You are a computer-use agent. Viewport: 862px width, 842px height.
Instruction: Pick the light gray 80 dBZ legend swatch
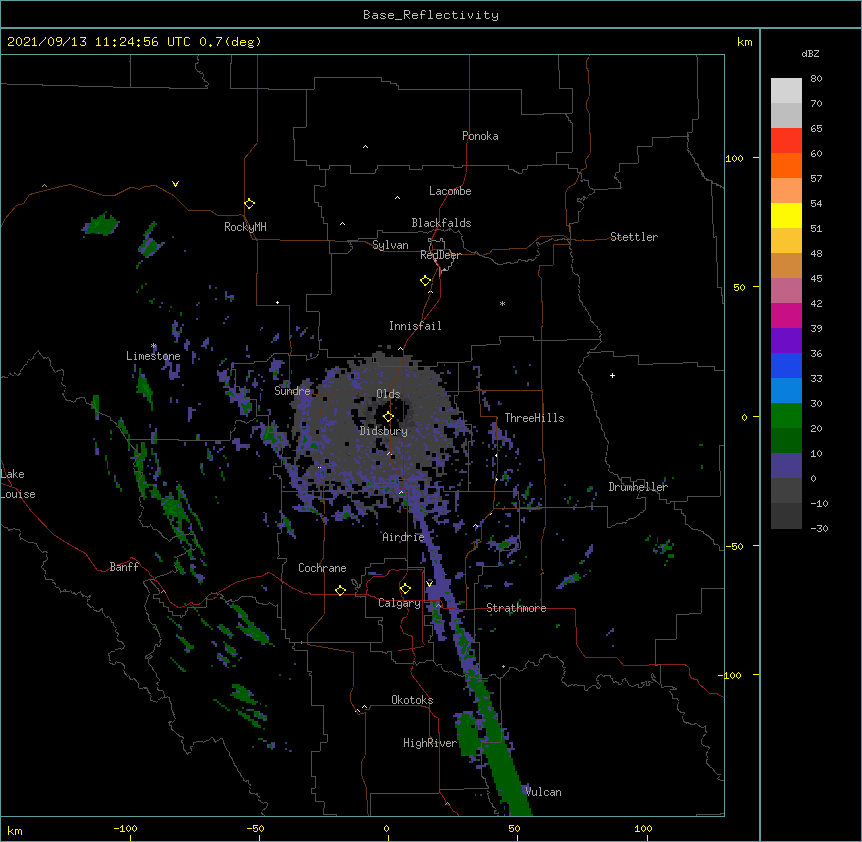pyautogui.click(x=786, y=91)
